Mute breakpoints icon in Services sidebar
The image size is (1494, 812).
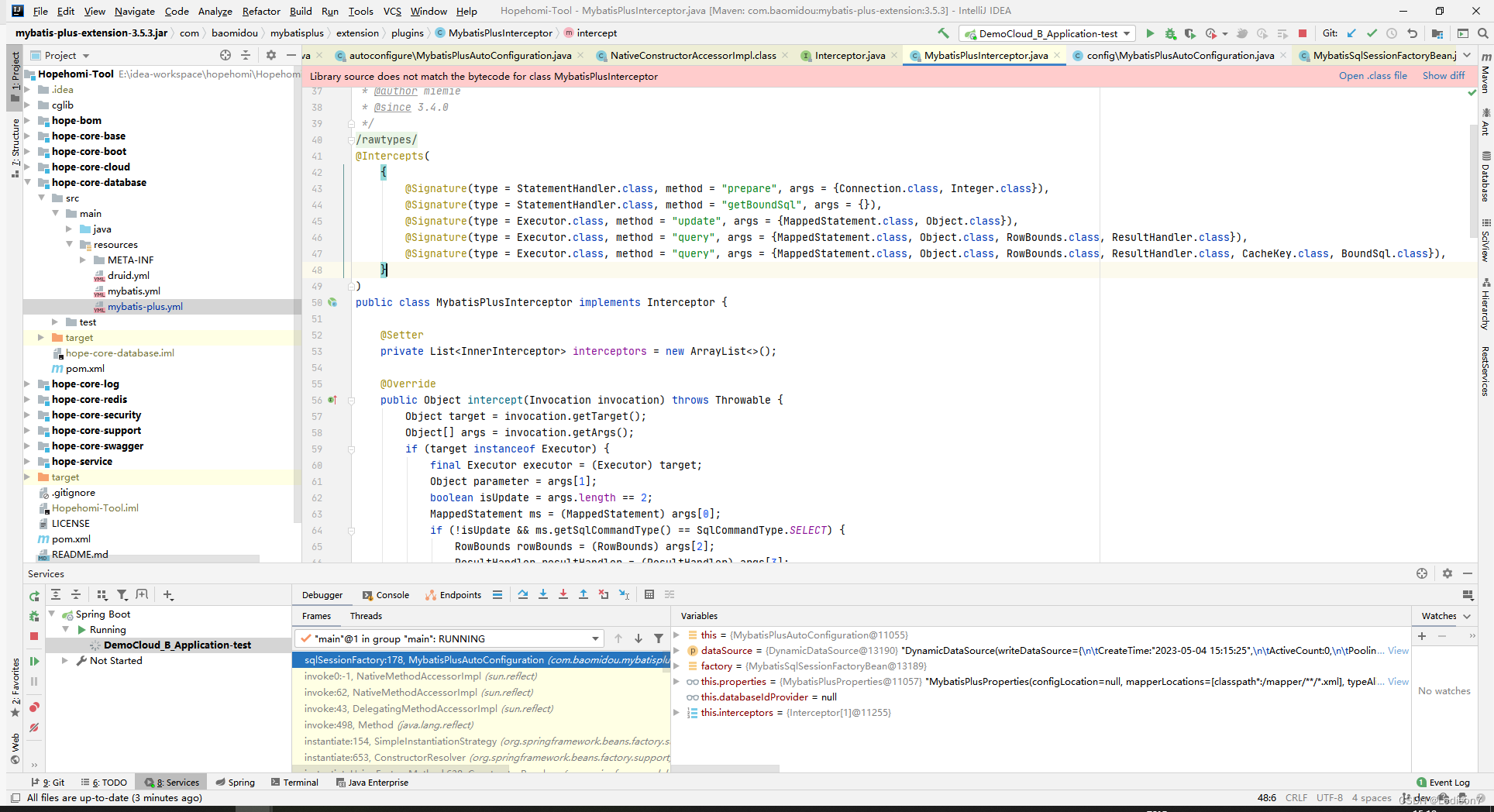pyautogui.click(x=34, y=728)
